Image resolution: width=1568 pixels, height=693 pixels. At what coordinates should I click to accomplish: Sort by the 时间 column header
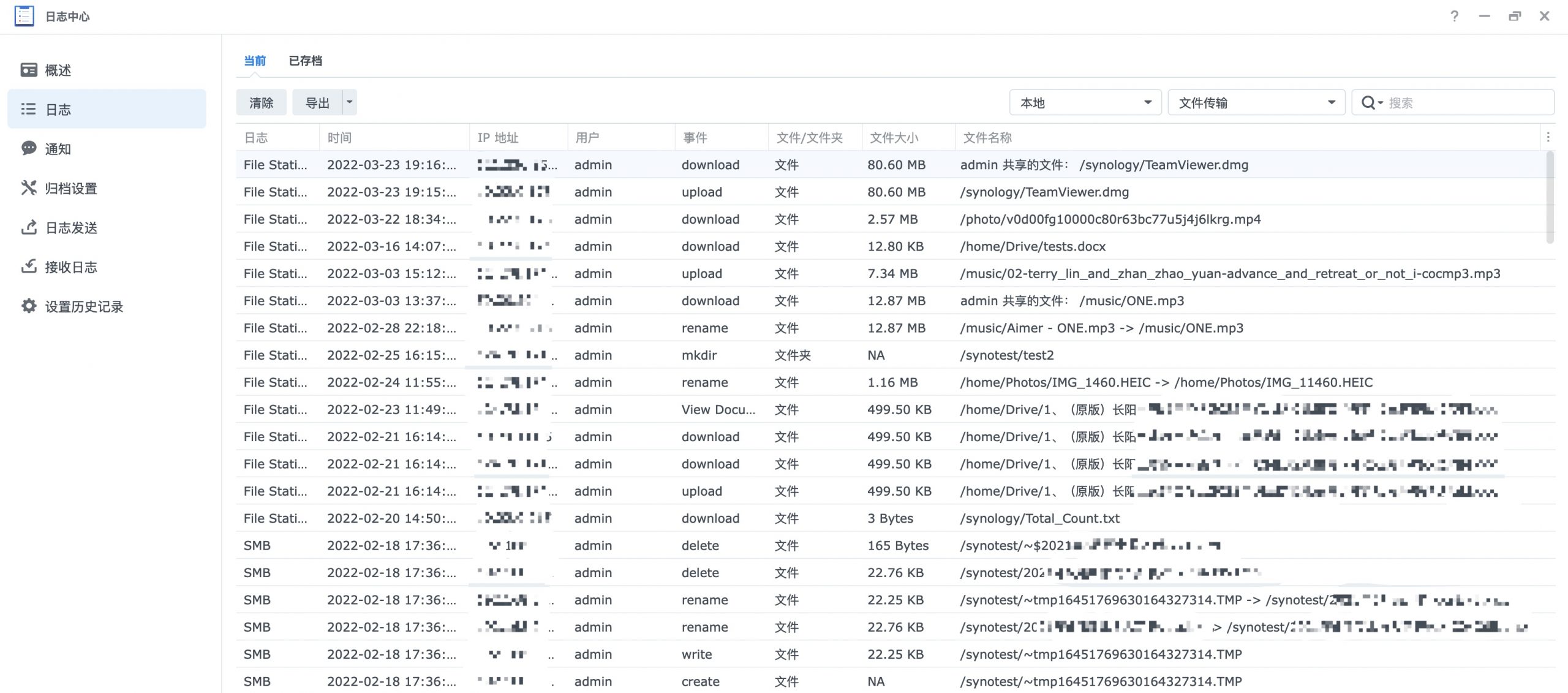tap(394, 137)
